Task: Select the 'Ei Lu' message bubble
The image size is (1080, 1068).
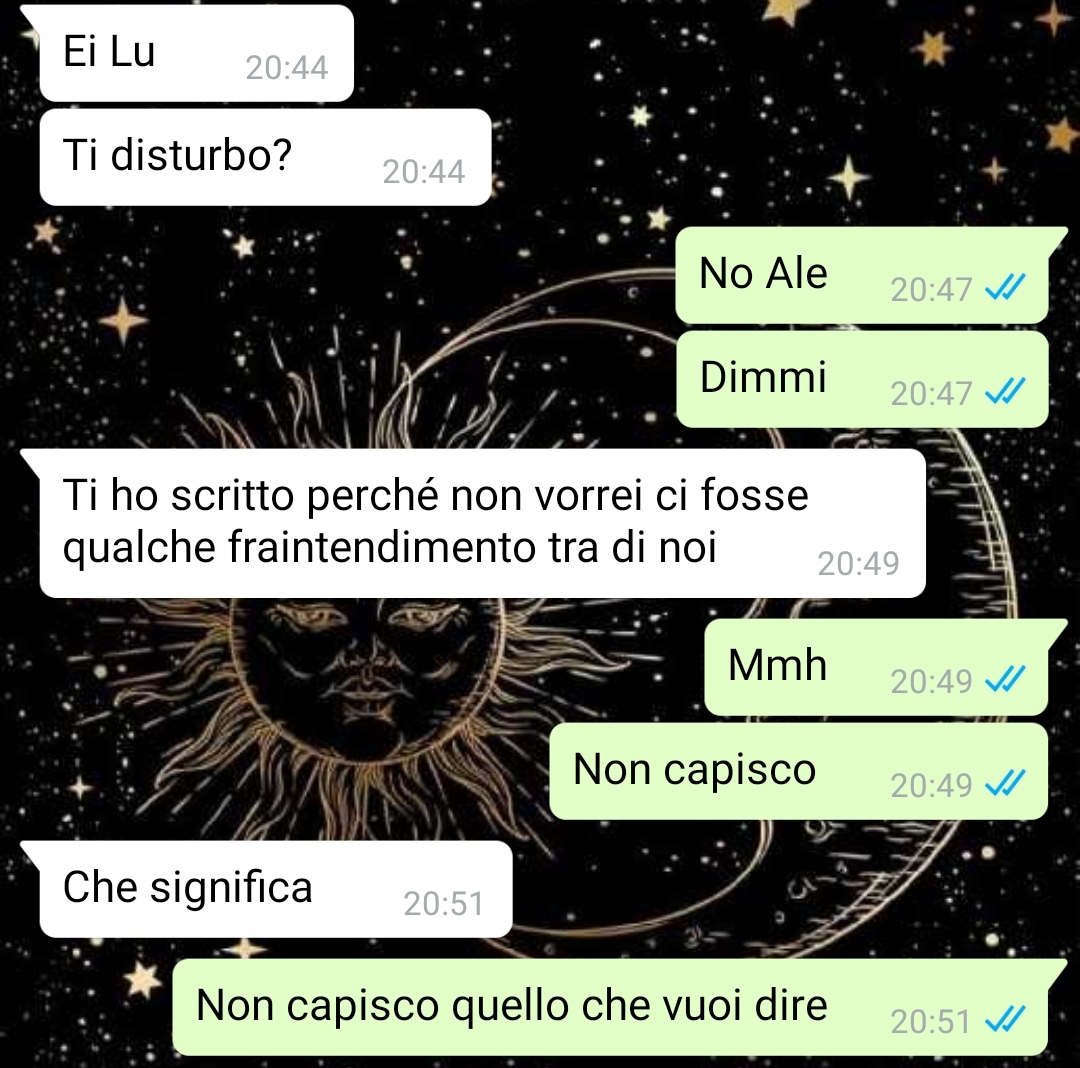Action: pos(196,53)
